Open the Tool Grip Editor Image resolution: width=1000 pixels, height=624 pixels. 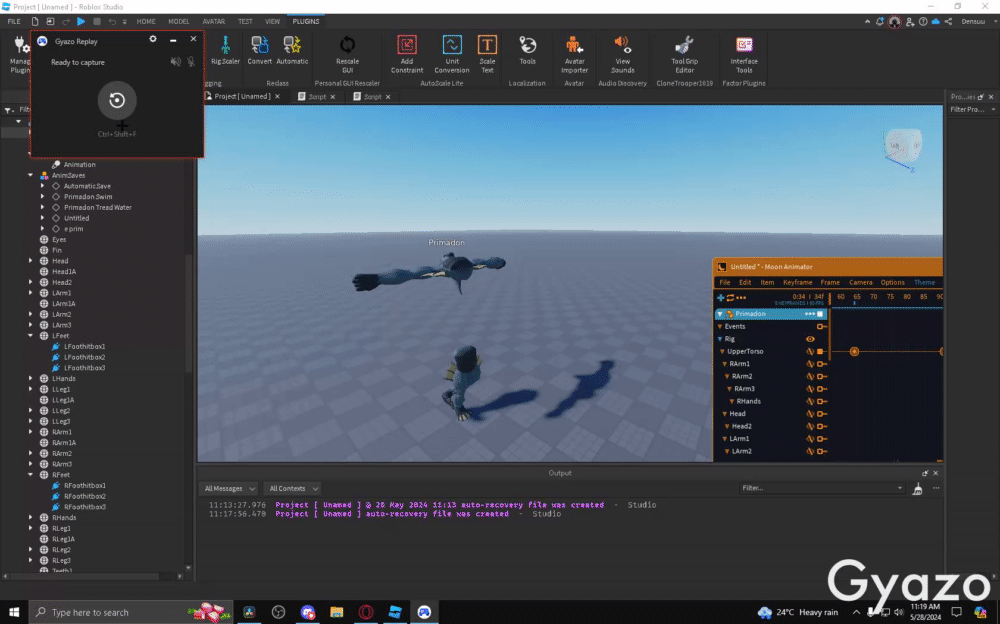(x=684, y=54)
